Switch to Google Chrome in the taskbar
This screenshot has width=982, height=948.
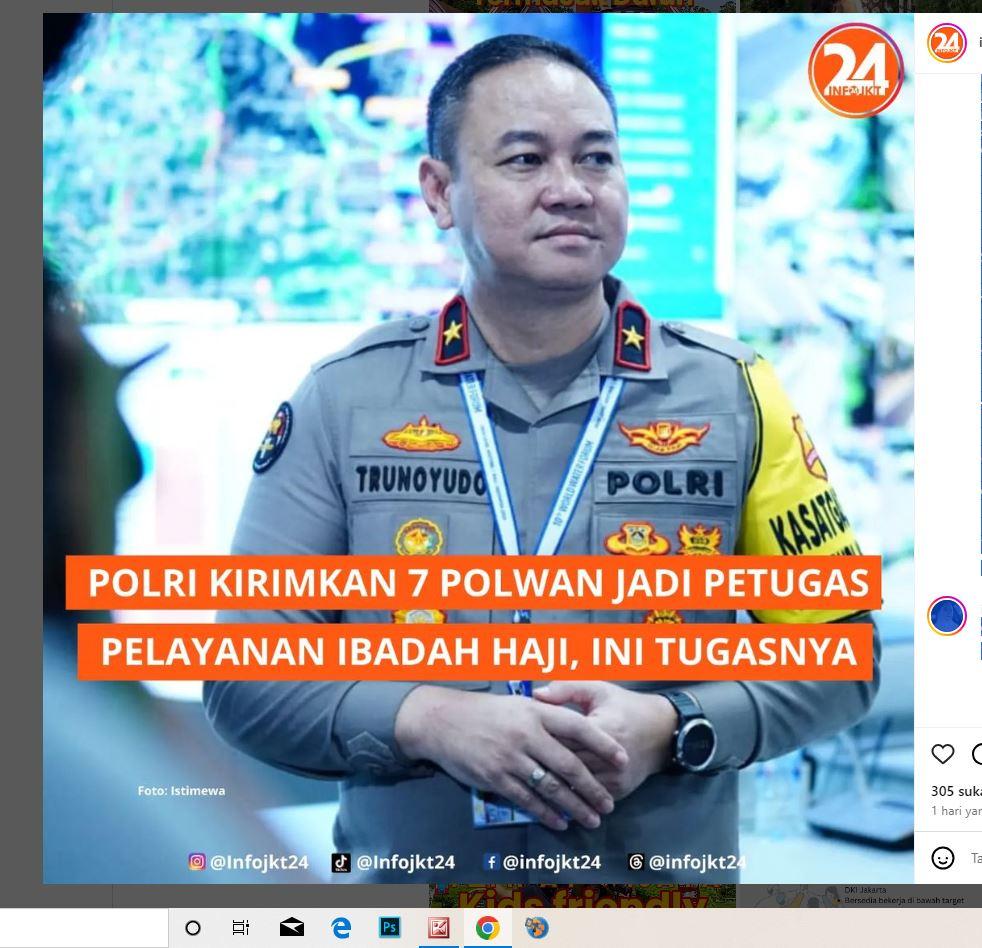487,929
